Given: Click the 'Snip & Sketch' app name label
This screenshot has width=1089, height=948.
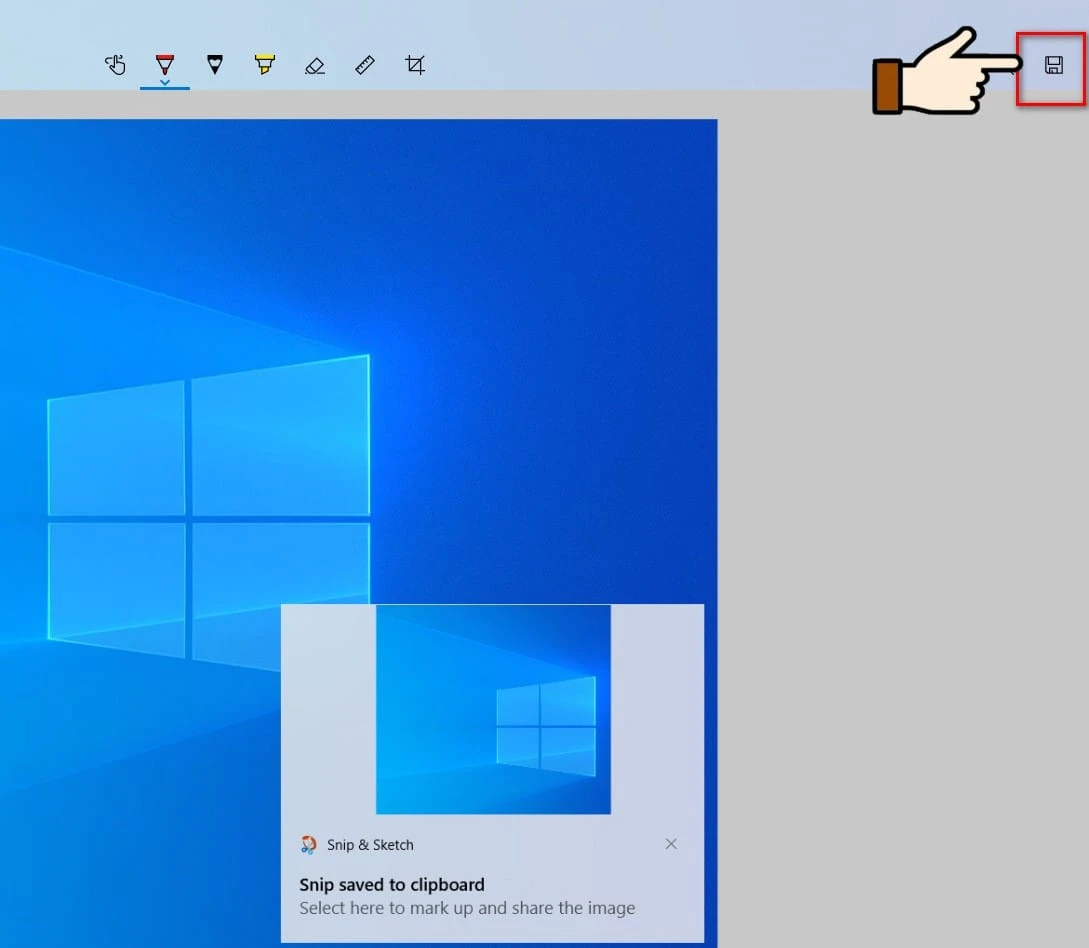Looking at the screenshot, I should pyautogui.click(x=370, y=845).
